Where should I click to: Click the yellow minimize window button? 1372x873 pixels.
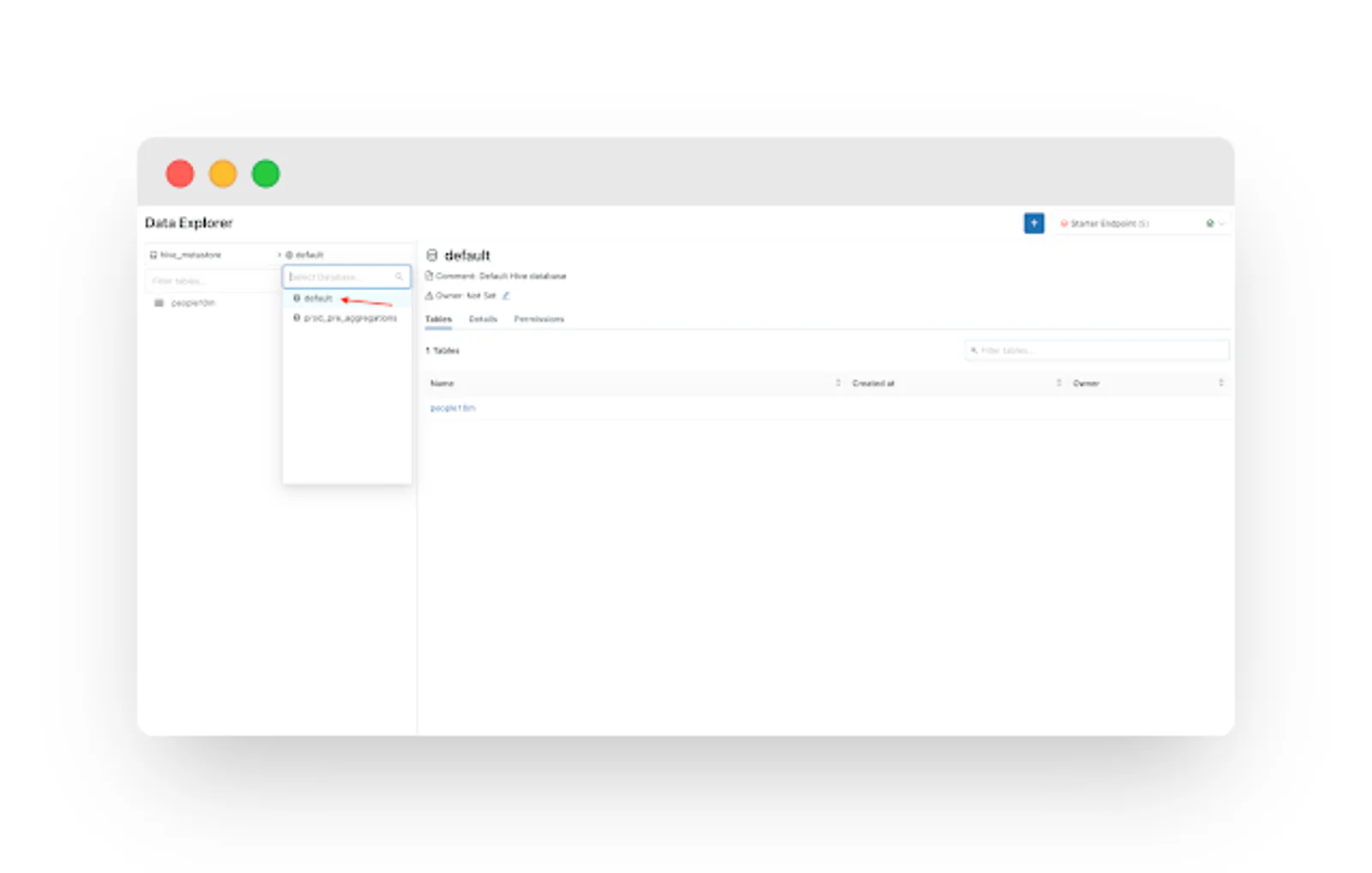click(223, 173)
